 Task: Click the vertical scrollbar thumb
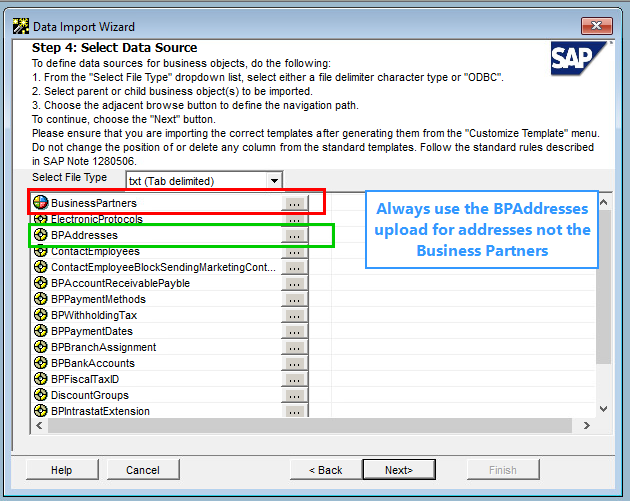pos(603,287)
